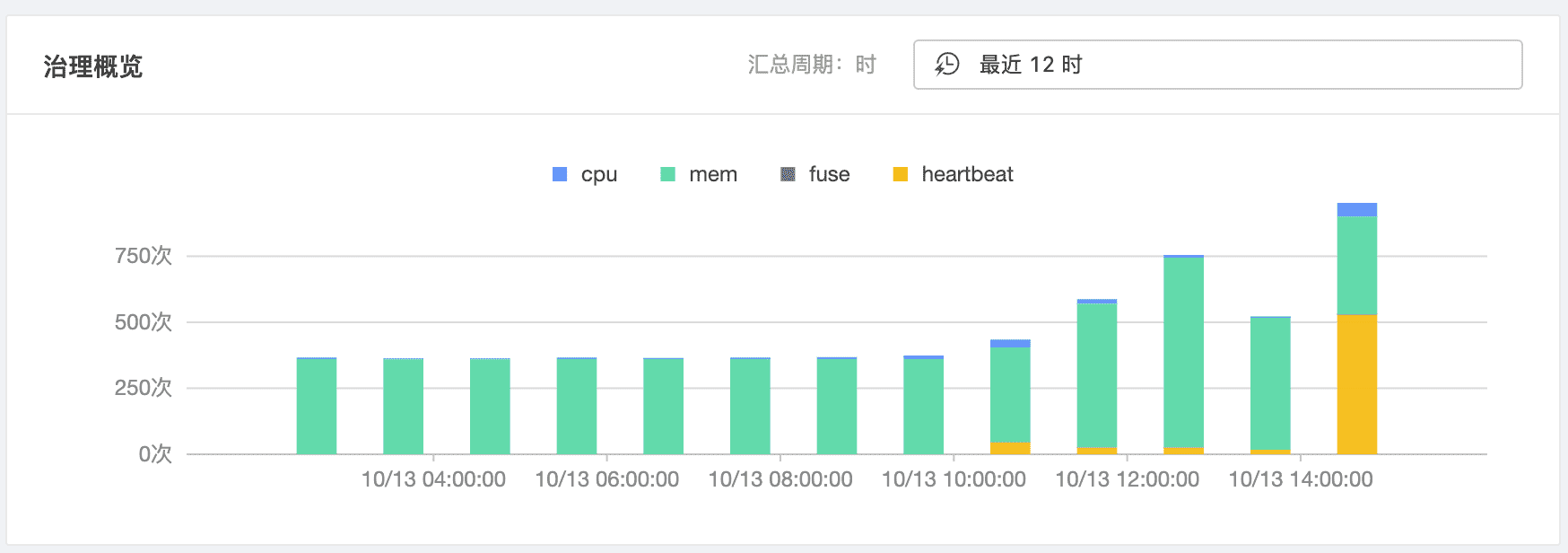1568x553 pixels.
Task: Click the tallest bar's yellow heartbeat segment
Action: tap(1356, 384)
